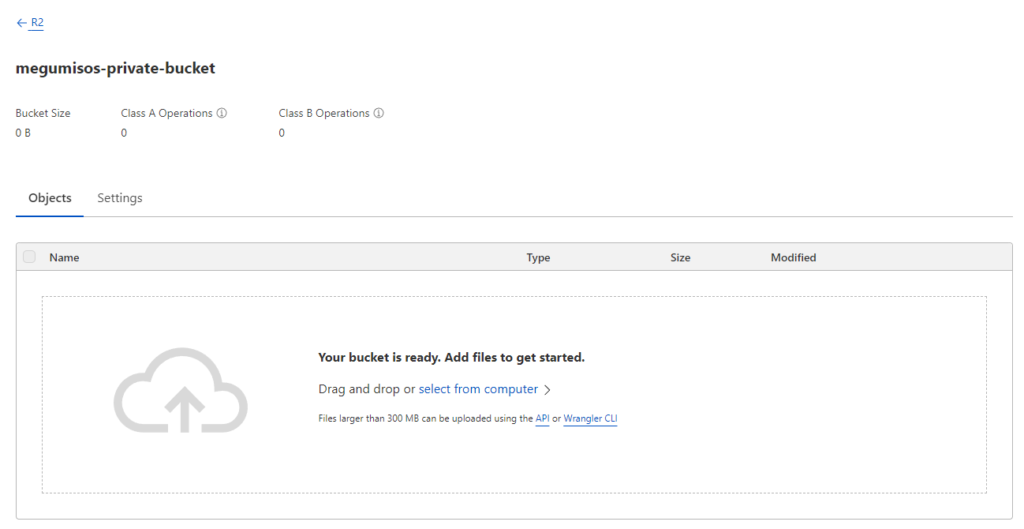Click the megumisos-private-bucket title
This screenshot has width=1024, height=529.
click(x=116, y=68)
